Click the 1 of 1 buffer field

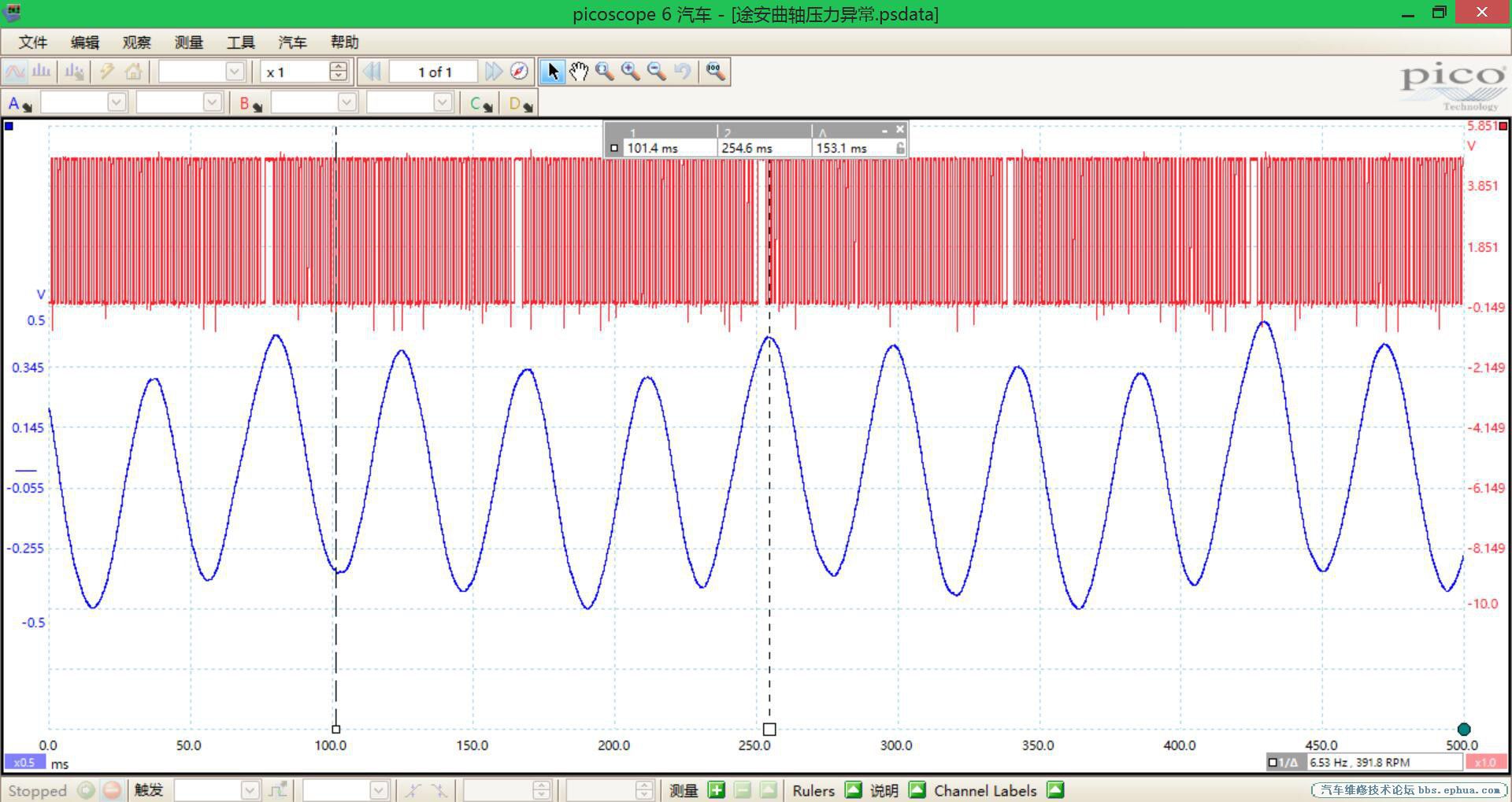434,72
